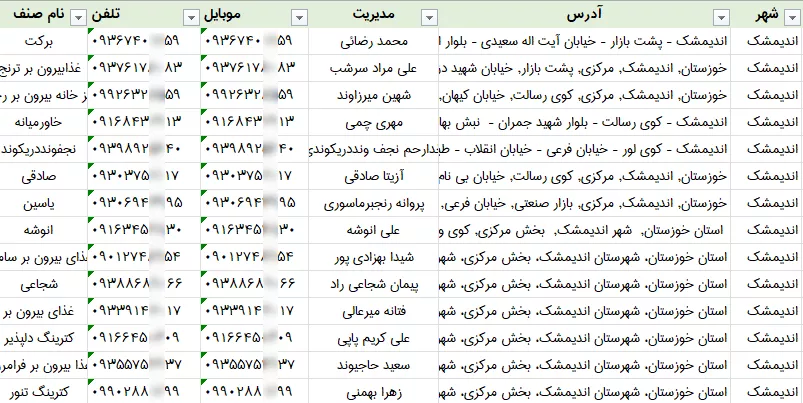Select the آدرس column header cell
803x403 pixels.
(x=584, y=14)
